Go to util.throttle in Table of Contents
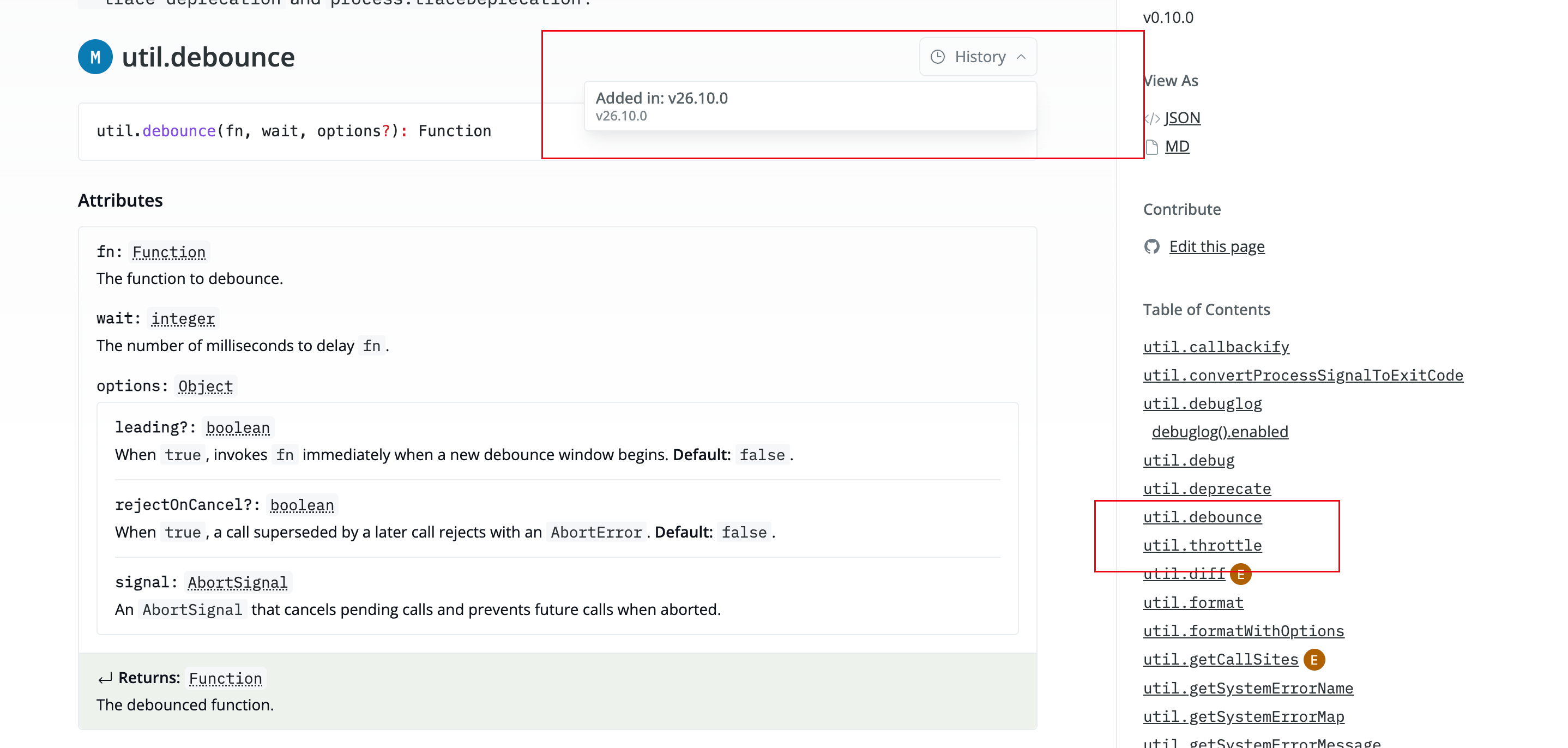The height and width of the screenshot is (748, 1568). 1202,545
